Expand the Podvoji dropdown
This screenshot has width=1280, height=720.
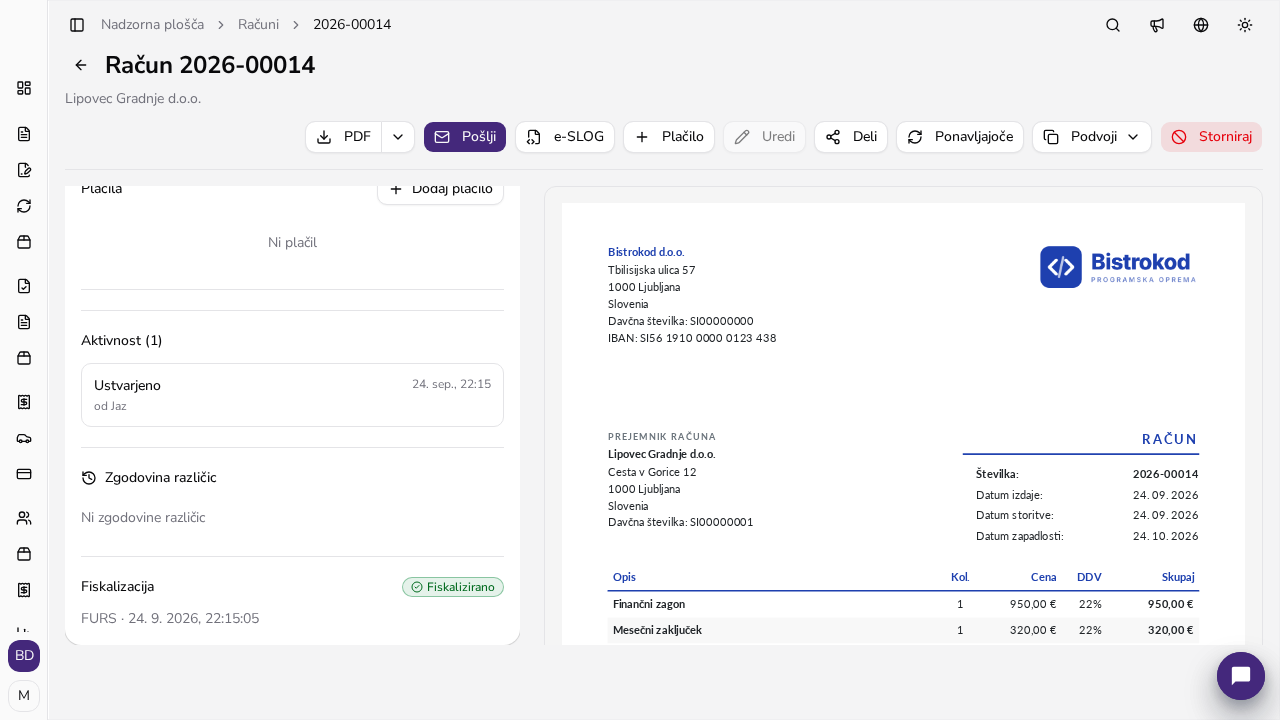click(1092, 137)
